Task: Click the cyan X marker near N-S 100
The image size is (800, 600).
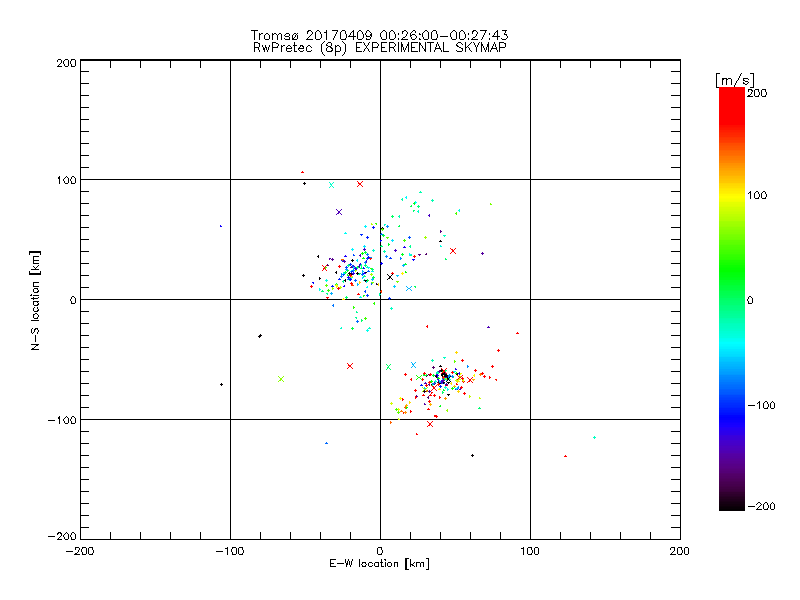Action: [332, 185]
